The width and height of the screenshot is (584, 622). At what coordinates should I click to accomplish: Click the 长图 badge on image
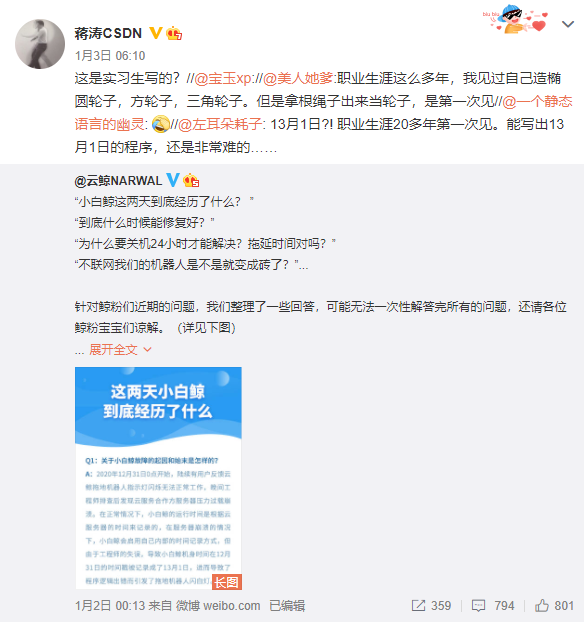click(227, 582)
